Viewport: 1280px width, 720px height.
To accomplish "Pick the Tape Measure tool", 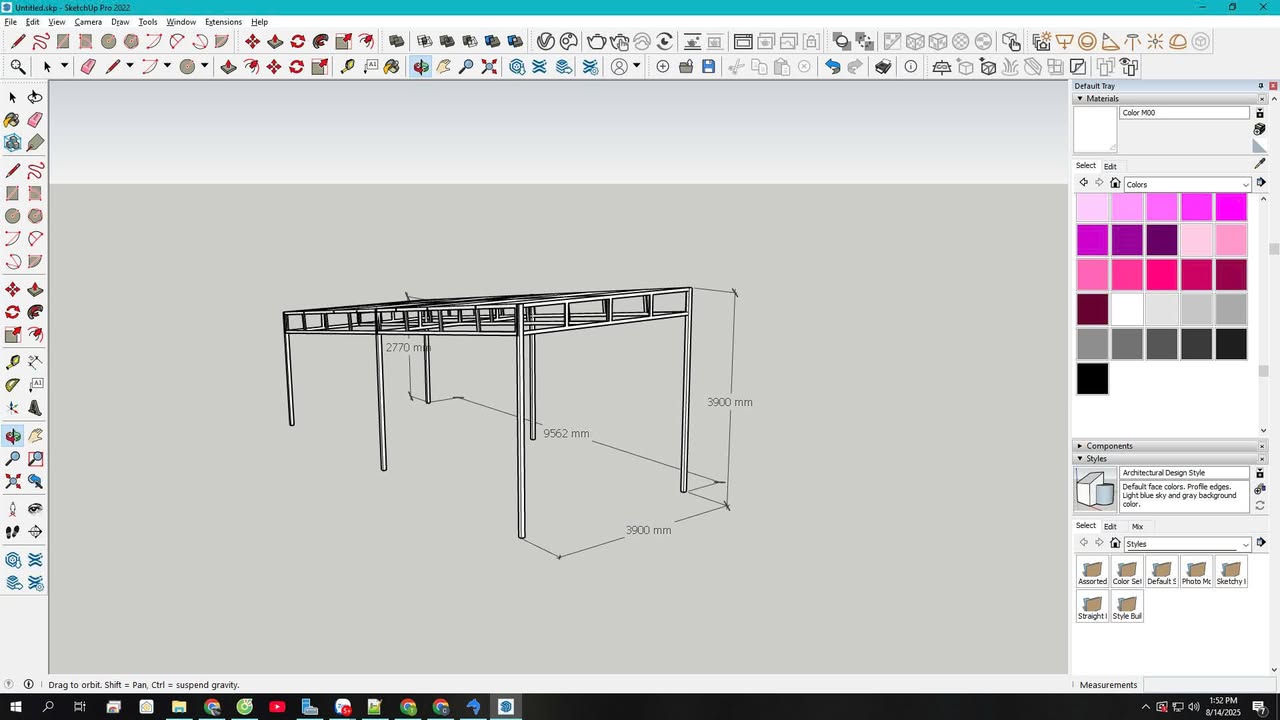I will coord(13,362).
